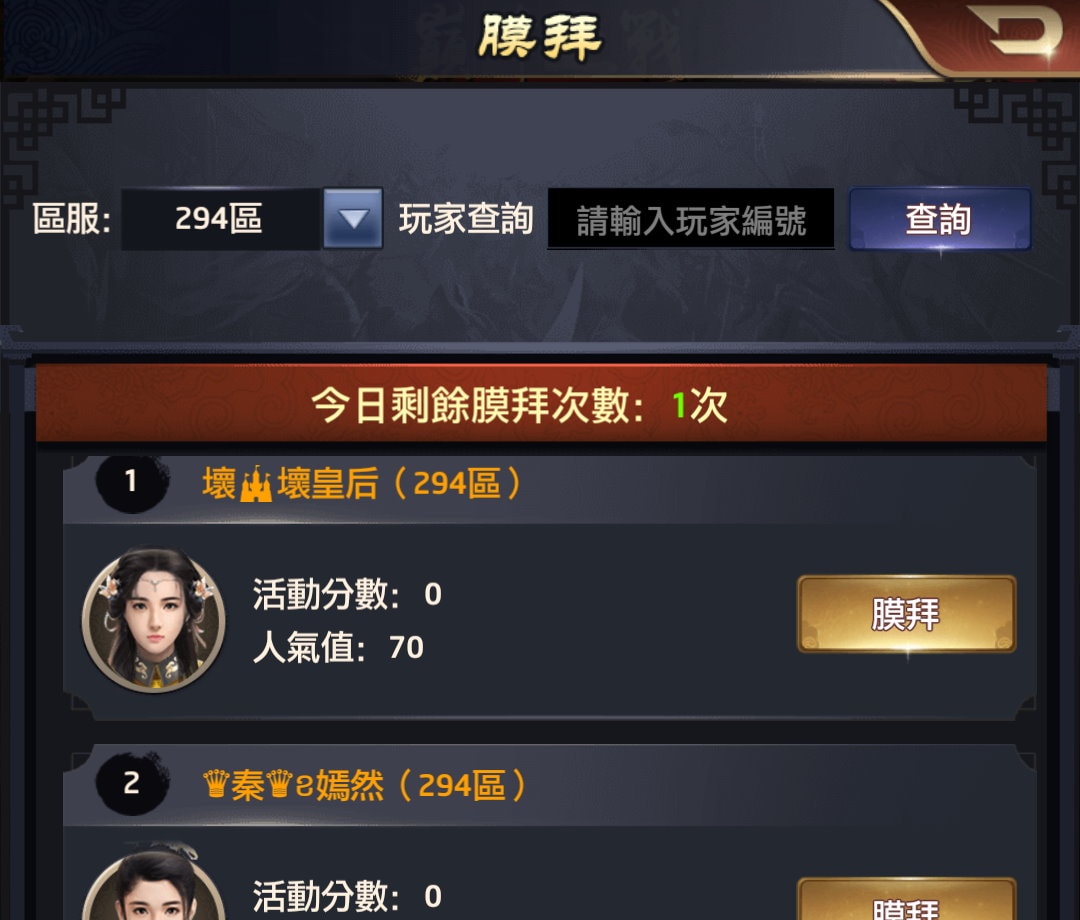Click the rank 2 badge icon
The height and width of the screenshot is (920, 1080).
pyautogui.click(x=132, y=784)
